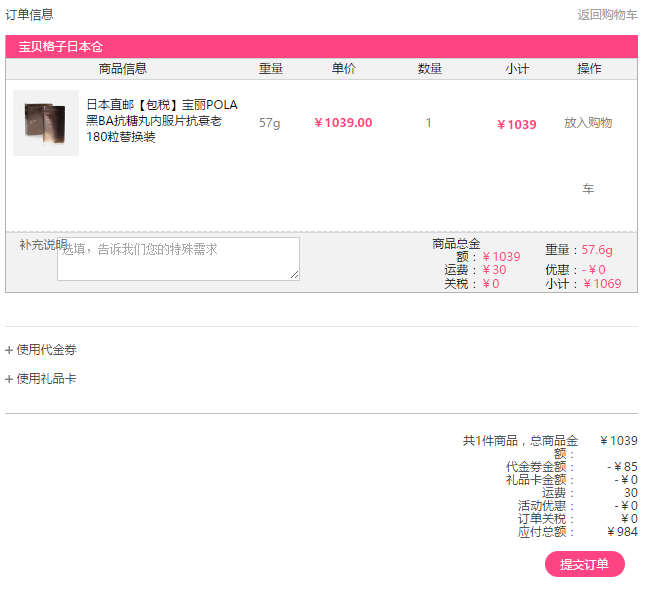Click the 57g product weight value
The image size is (649, 589).
tap(270, 123)
